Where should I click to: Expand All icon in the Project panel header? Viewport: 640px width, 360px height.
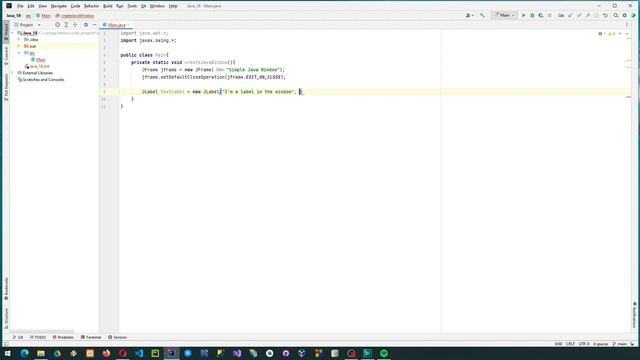coord(66,25)
